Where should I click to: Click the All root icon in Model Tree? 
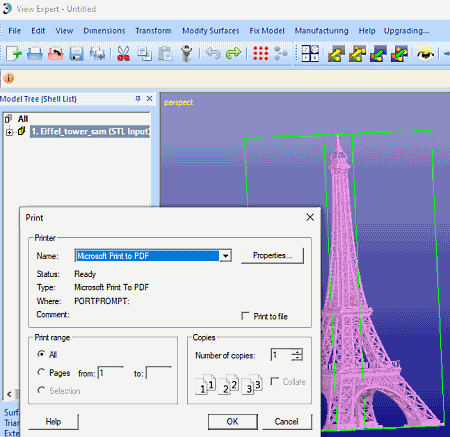point(8,119)
